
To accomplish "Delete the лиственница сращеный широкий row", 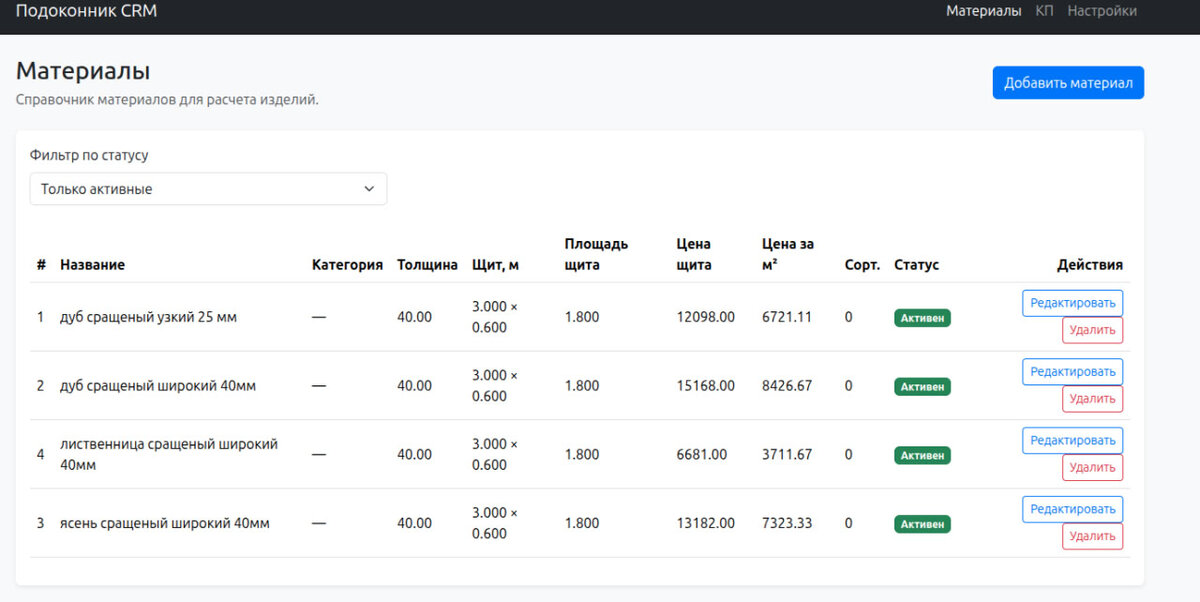I will coord(1092,468).
